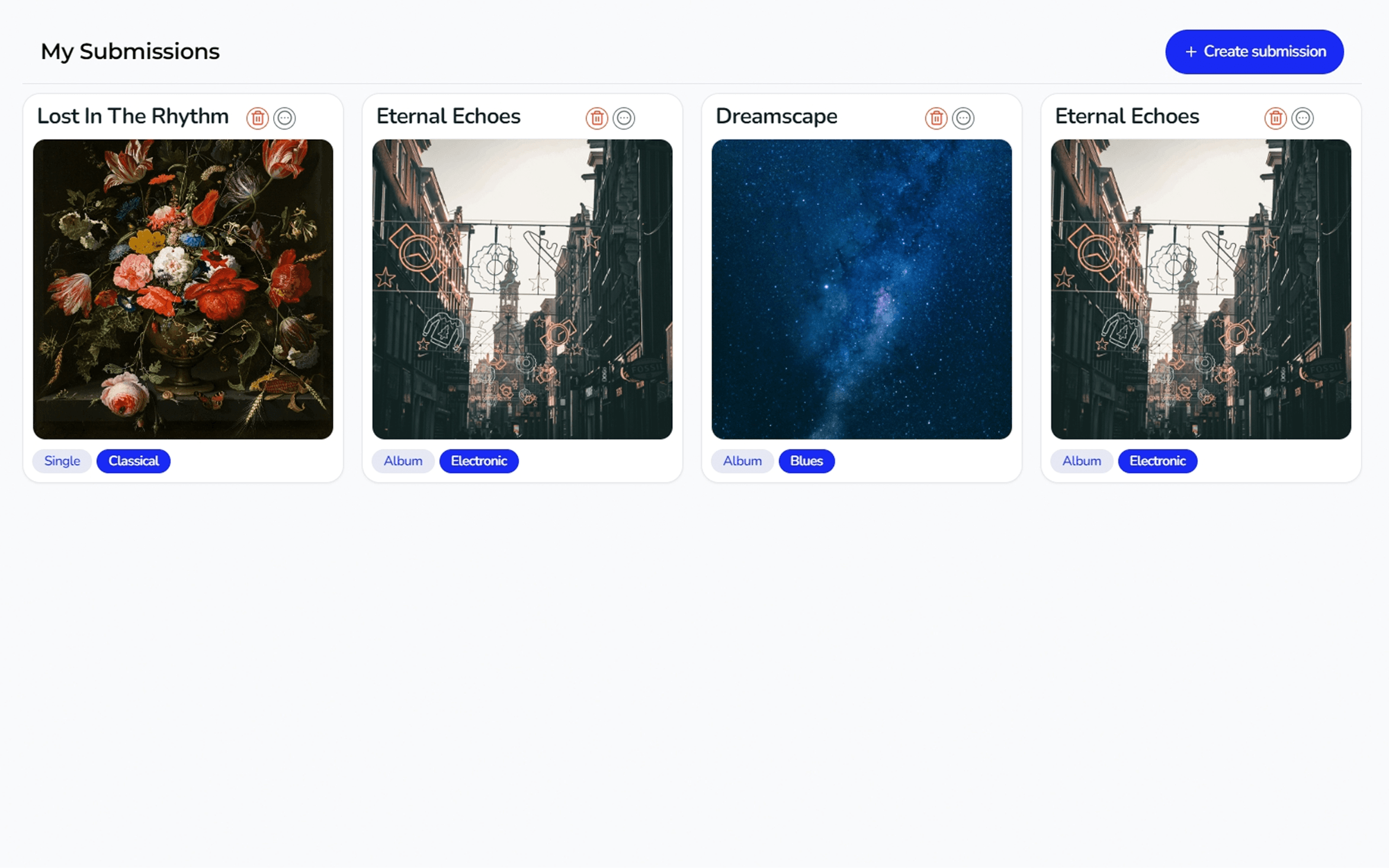1389x868 pixels.
Task: Click the Lost In The Rhythm title
Action: 133,116
